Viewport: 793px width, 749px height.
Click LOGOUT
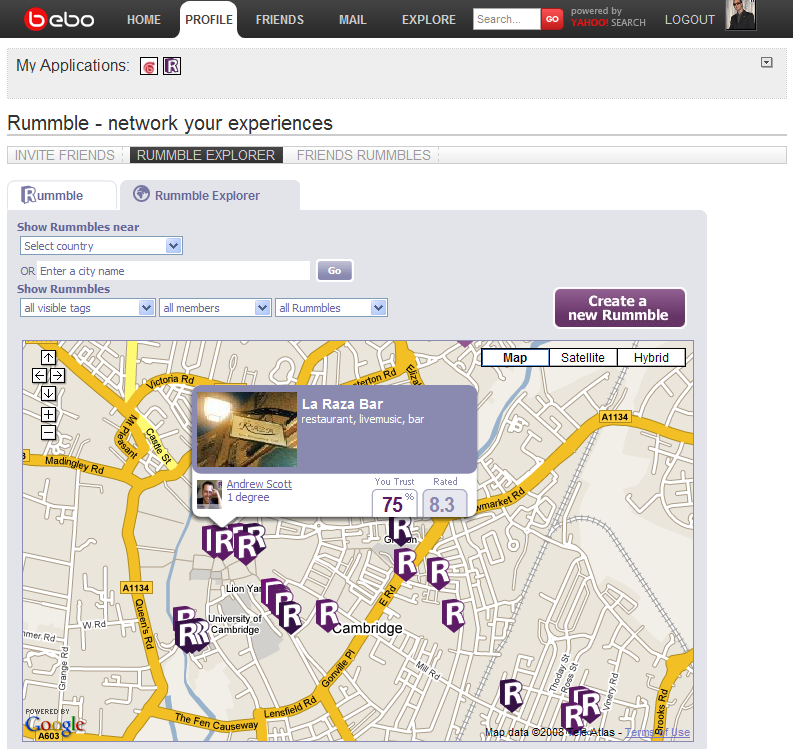pos(690,20)
